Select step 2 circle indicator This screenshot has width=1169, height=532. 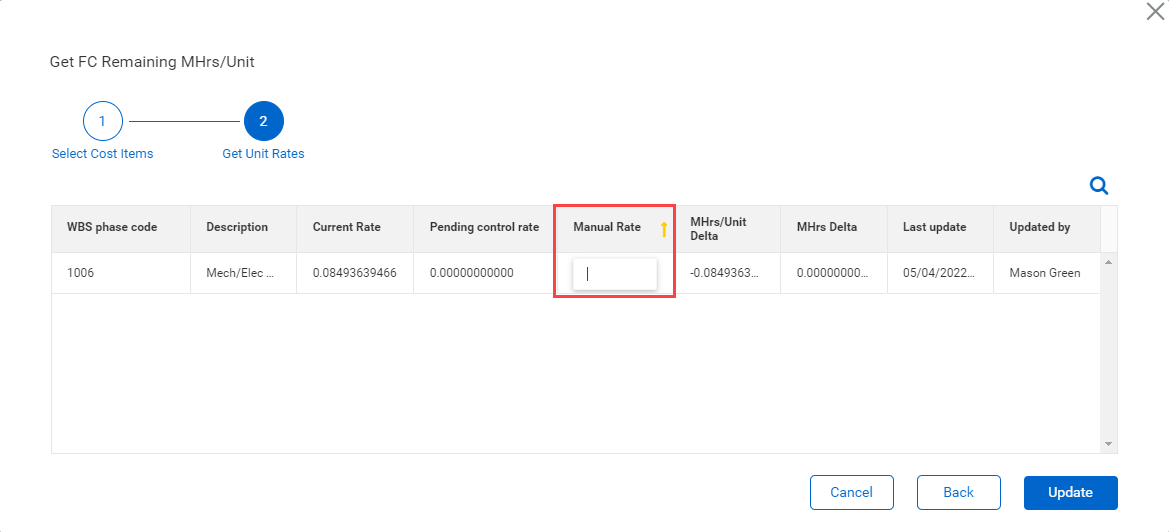point(263,122)
